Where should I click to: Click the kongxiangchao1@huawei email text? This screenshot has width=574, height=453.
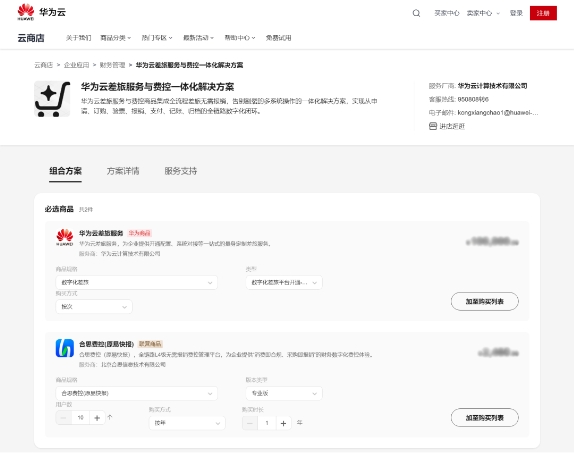point(498,113)
